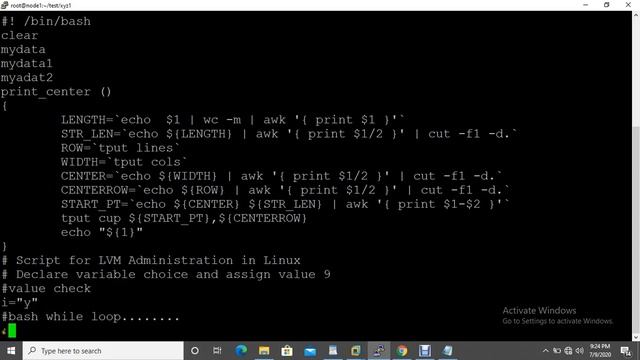Click the scrollbar down arrow
Screen dimensions: 640x360
[x=636, y=337]
